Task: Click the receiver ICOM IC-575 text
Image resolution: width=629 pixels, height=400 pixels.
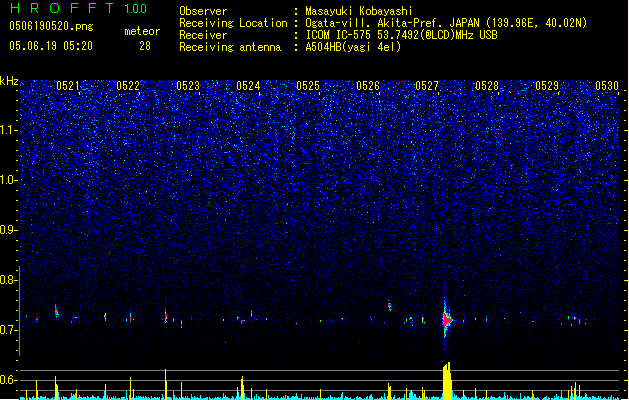Action: click(x=401, y=35)
